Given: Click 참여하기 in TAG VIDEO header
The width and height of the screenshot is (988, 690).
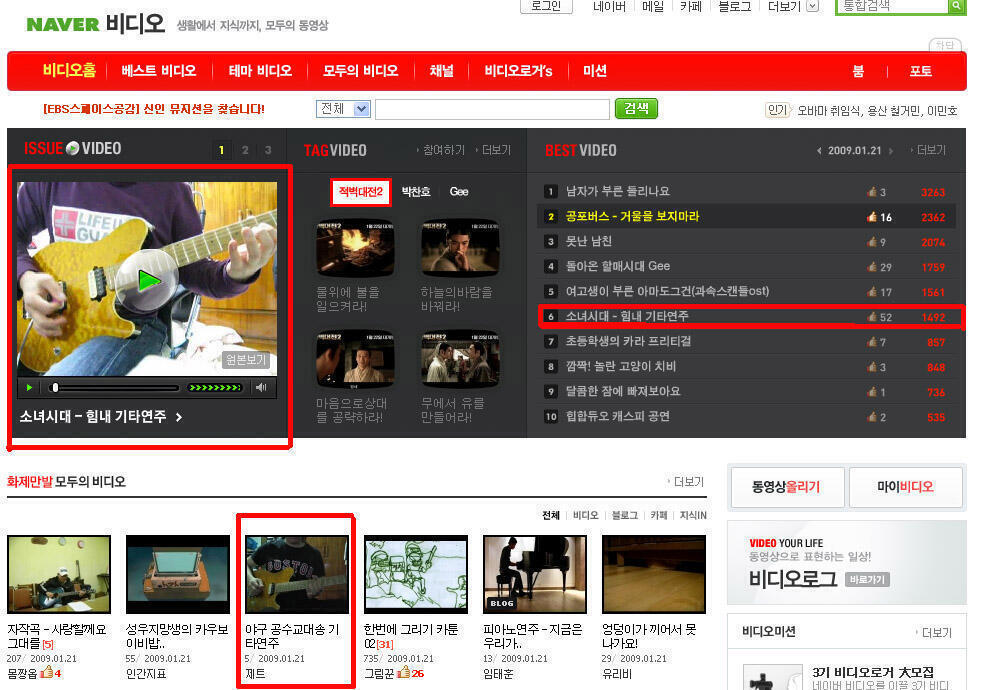Looking at the screenshot, I should 444,150.
